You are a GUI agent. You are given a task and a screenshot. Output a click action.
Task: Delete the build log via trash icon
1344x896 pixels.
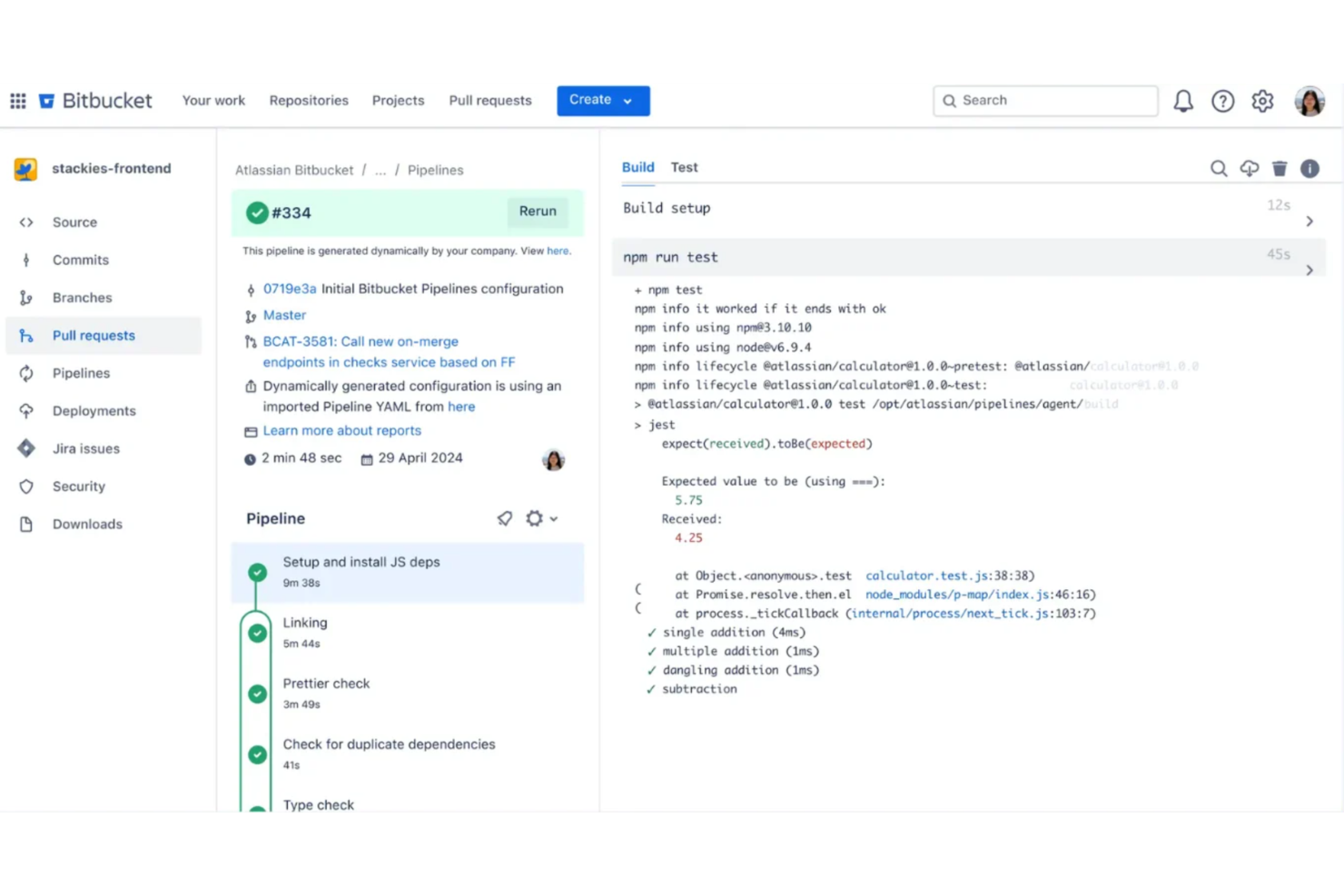[x=1280, y=168]
